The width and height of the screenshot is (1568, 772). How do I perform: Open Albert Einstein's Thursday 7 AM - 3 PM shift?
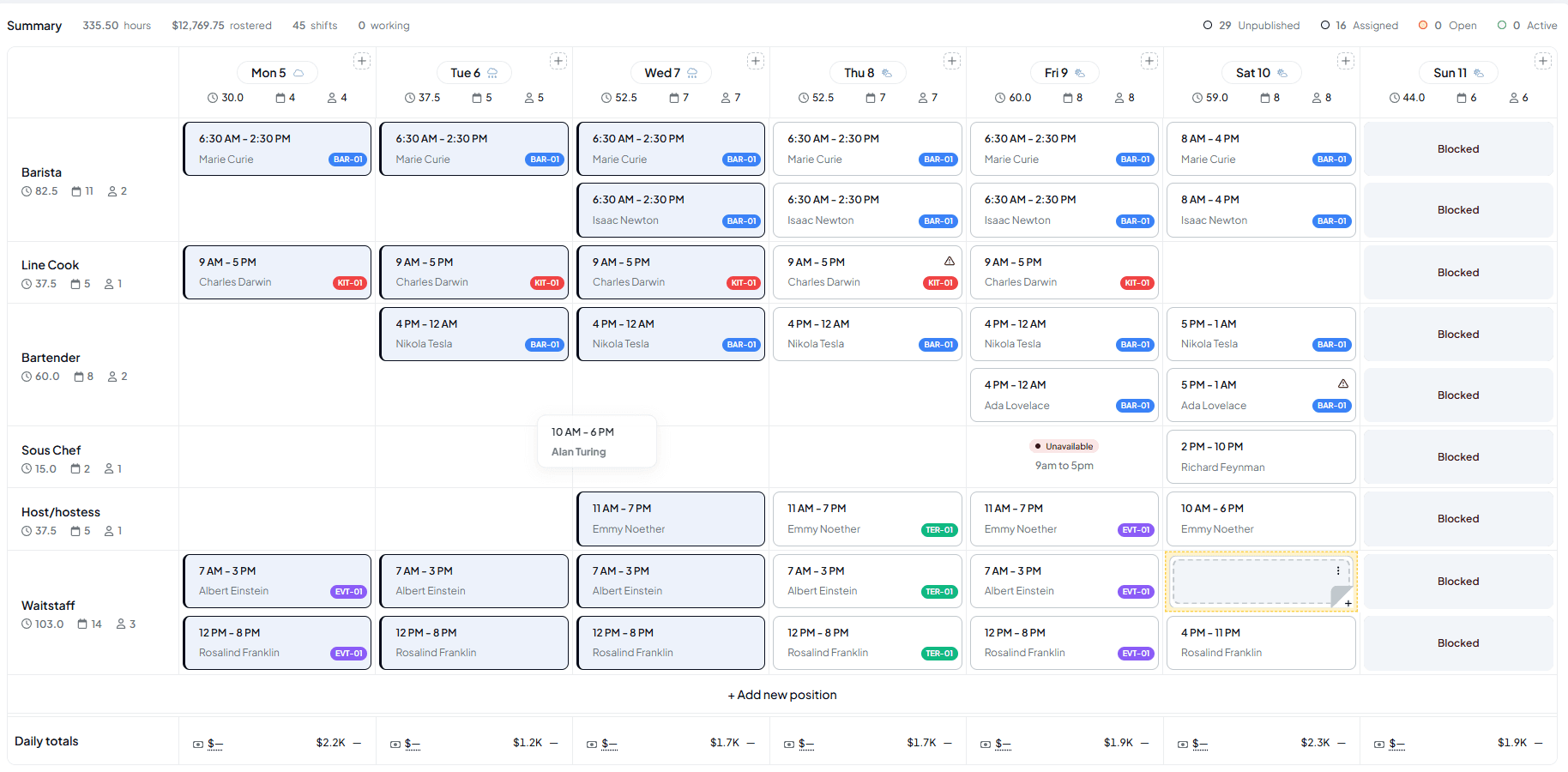tap(867, 582)
